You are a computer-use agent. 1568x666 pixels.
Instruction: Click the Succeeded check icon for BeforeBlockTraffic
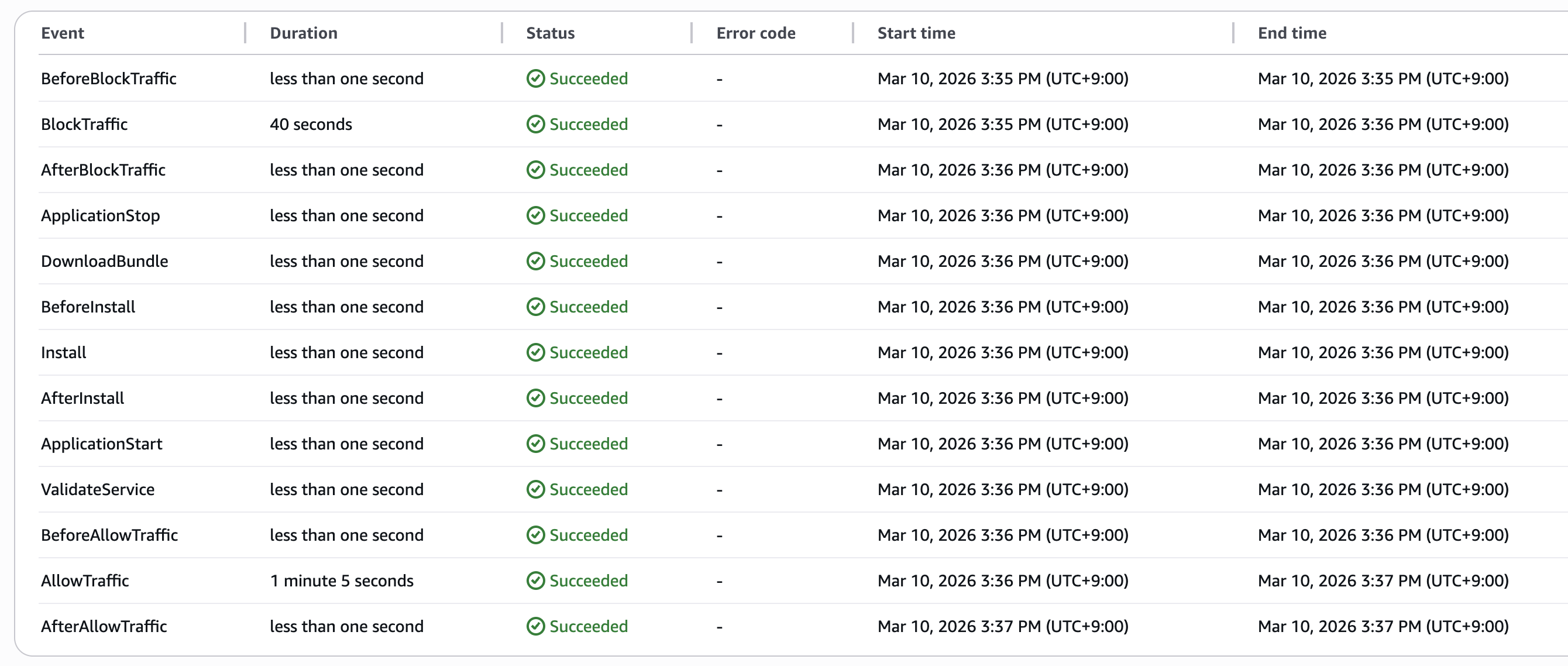535,78
